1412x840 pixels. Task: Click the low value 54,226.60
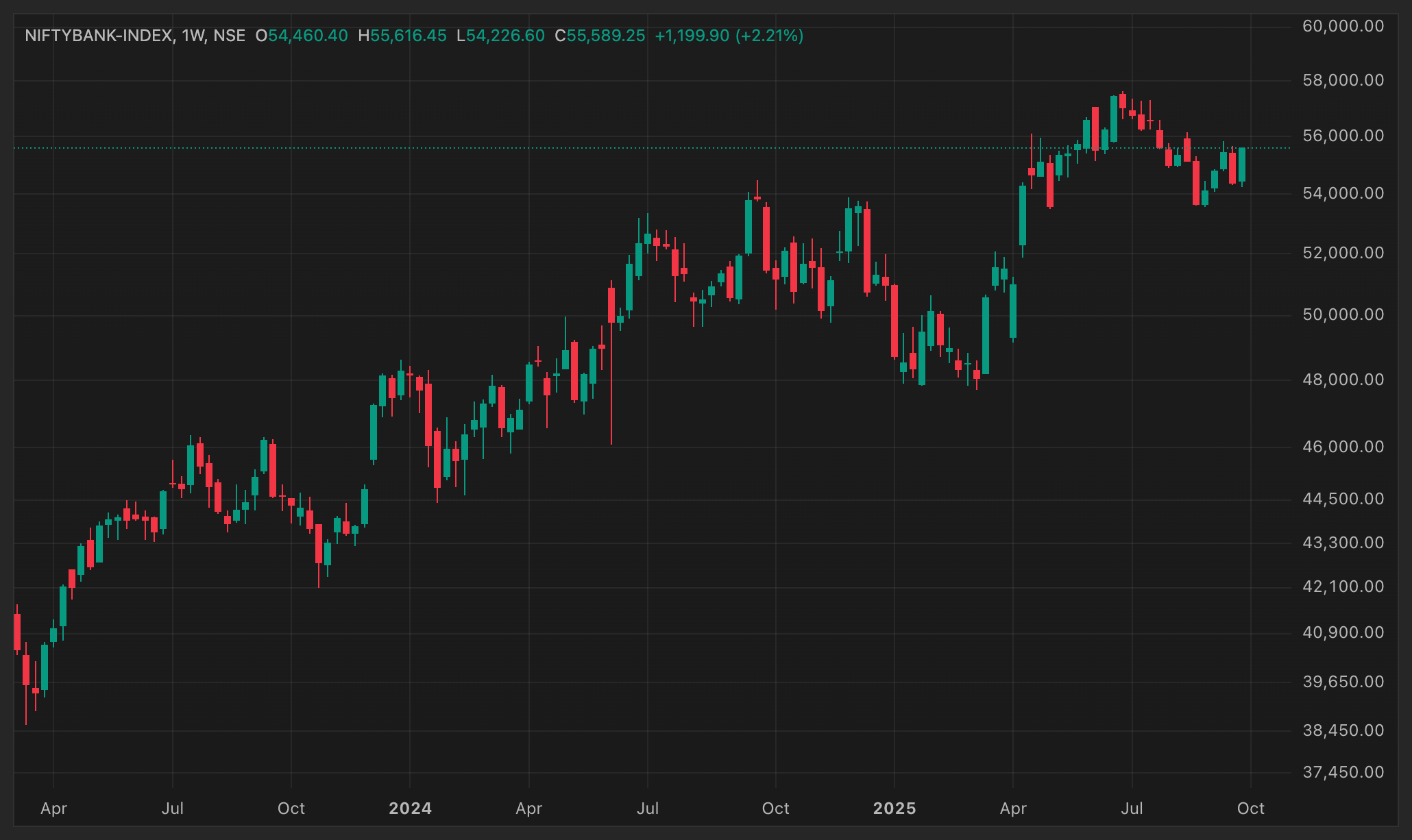coord(505,36)
